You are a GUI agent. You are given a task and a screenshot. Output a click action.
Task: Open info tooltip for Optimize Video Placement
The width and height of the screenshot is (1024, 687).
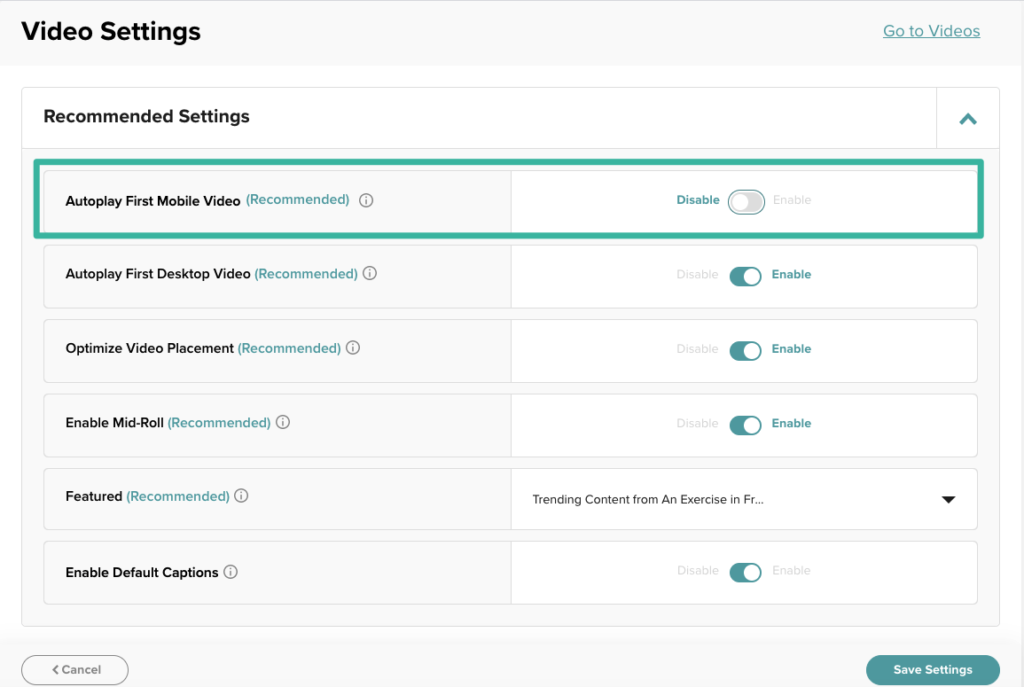(x=353, y=349)
